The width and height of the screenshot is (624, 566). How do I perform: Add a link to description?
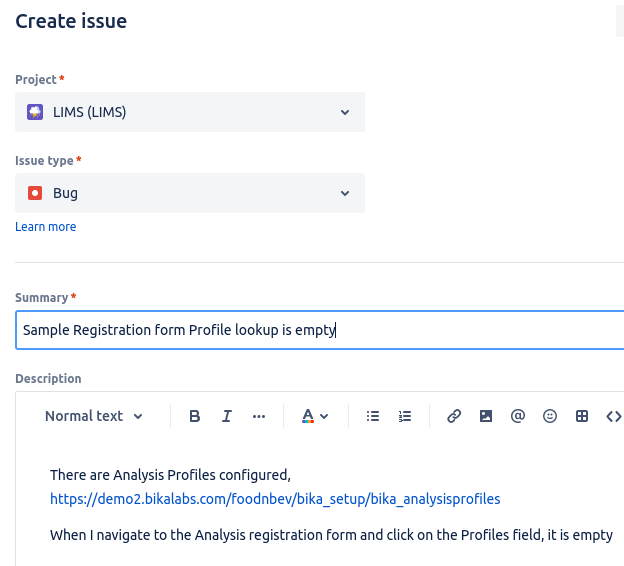[x=454, y=416]
